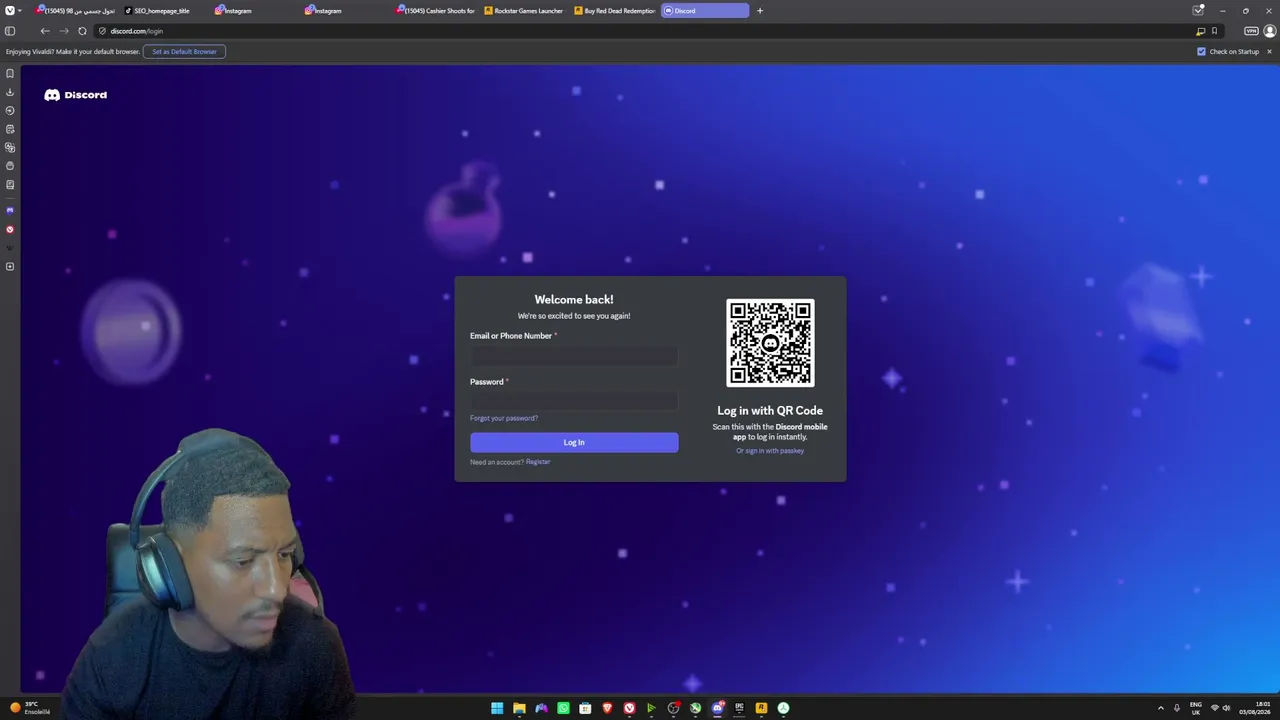Click the Discord login QR code
Image resolution: width=1280 pixels, height=720 pixels.
click(x=770, y=343)
